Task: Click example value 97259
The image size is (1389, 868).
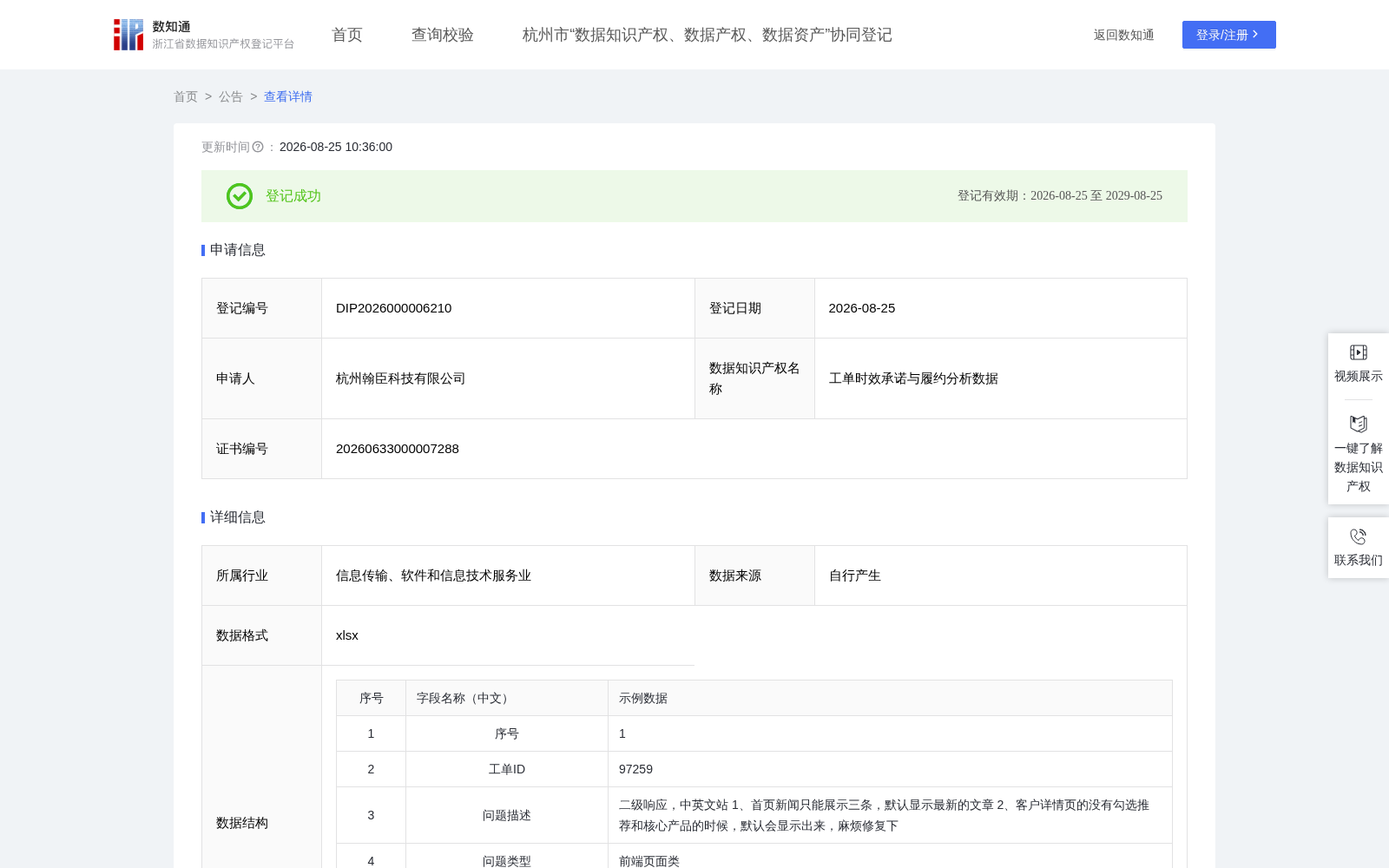Action: pos(635,769)
